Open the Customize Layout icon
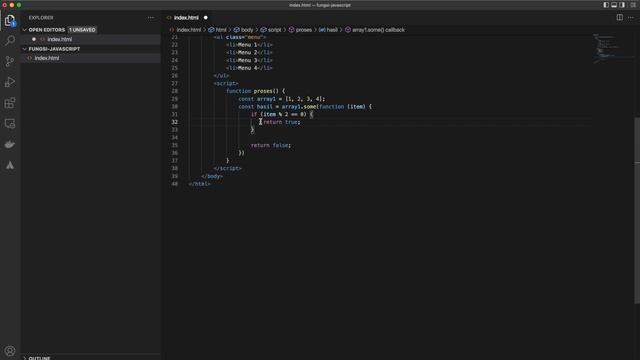The width and height of the screenshot is (640, 360). coord(633,5)
